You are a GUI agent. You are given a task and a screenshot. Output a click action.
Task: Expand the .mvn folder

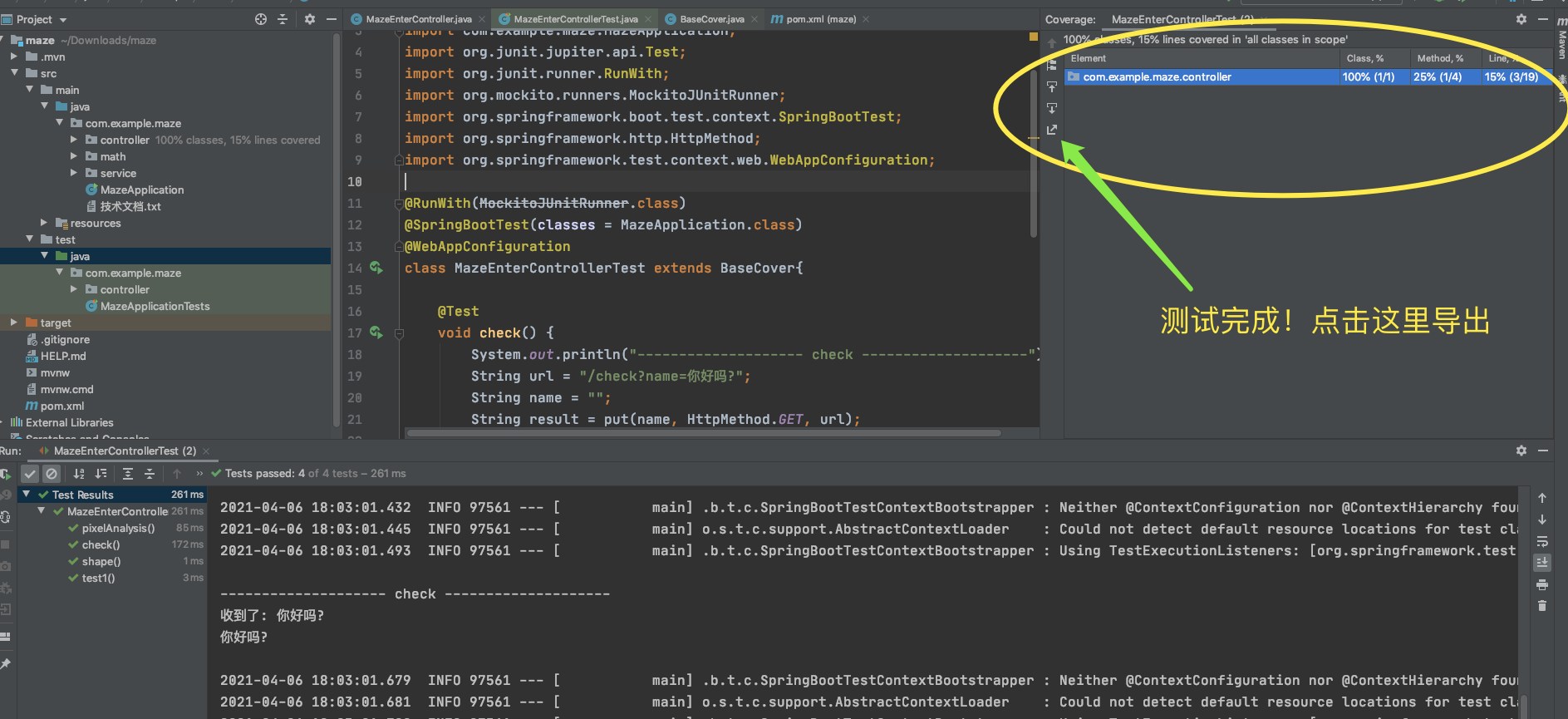click(14, 57)
